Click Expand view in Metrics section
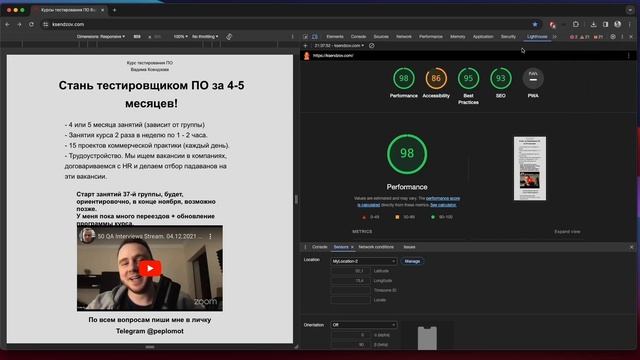The image size is (640, 360). 567,232
